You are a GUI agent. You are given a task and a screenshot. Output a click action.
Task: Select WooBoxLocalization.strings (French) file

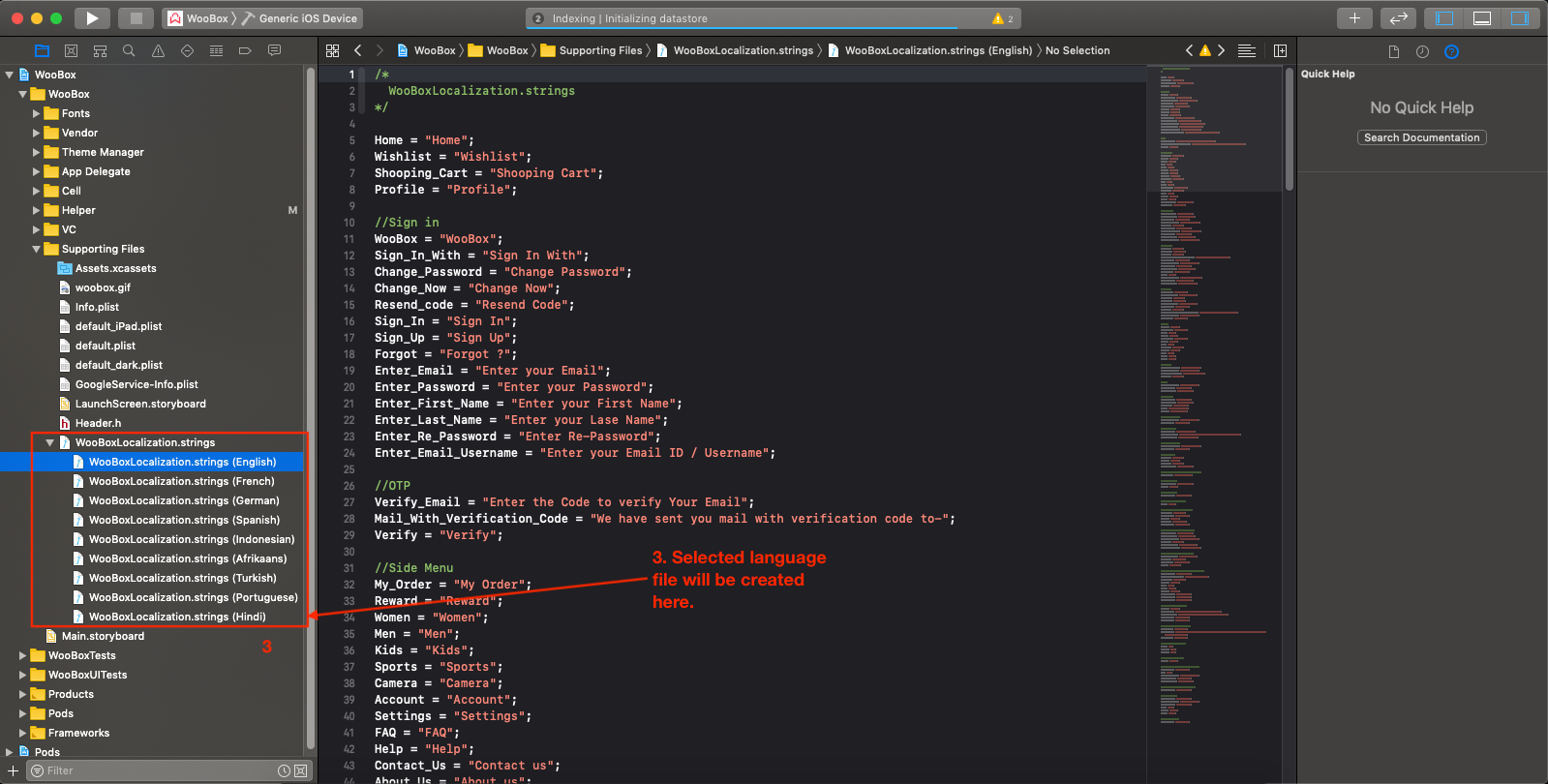click(x=182, y=481)
